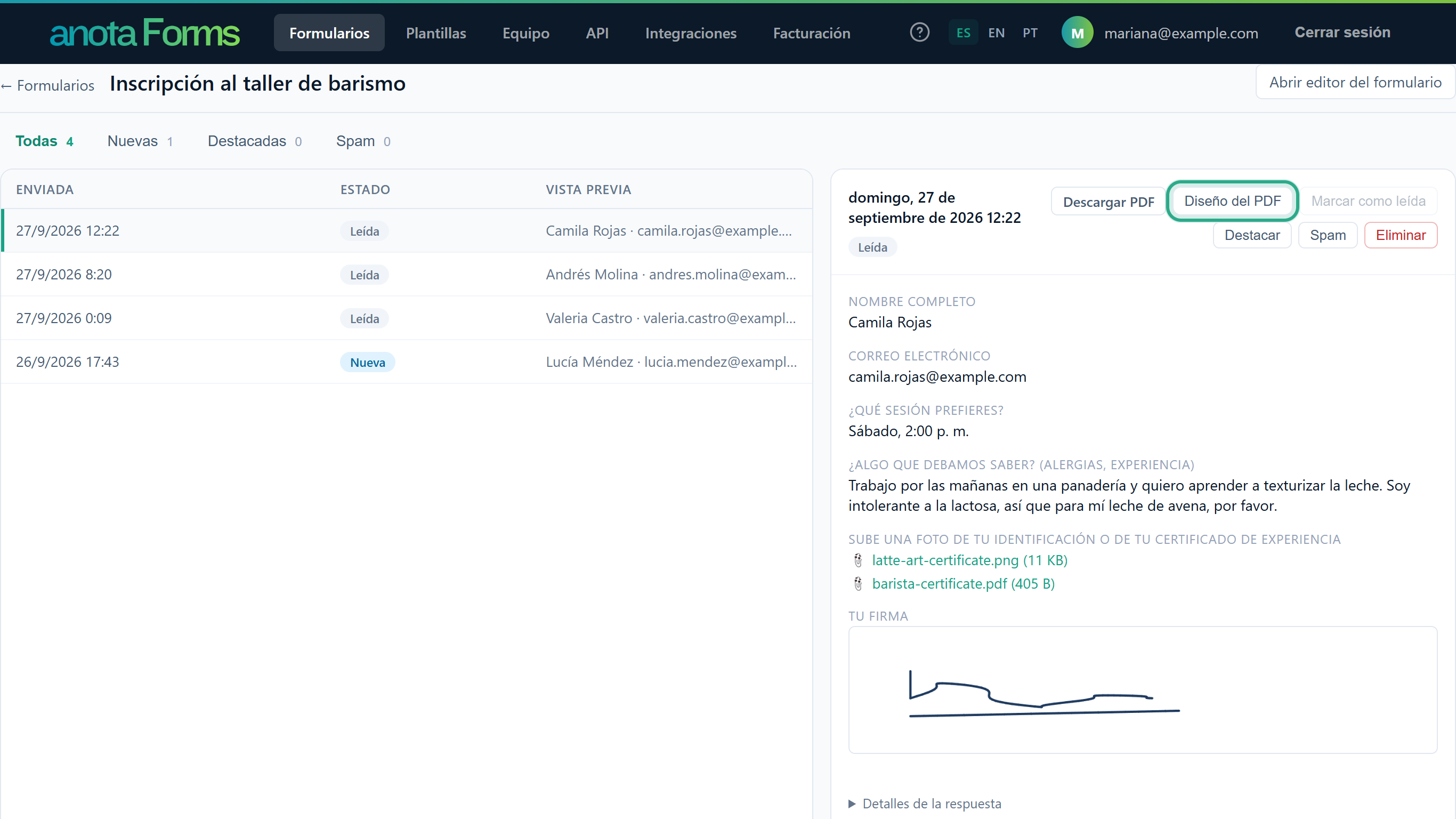Click the Tu firma signature image

(1142, 690)
